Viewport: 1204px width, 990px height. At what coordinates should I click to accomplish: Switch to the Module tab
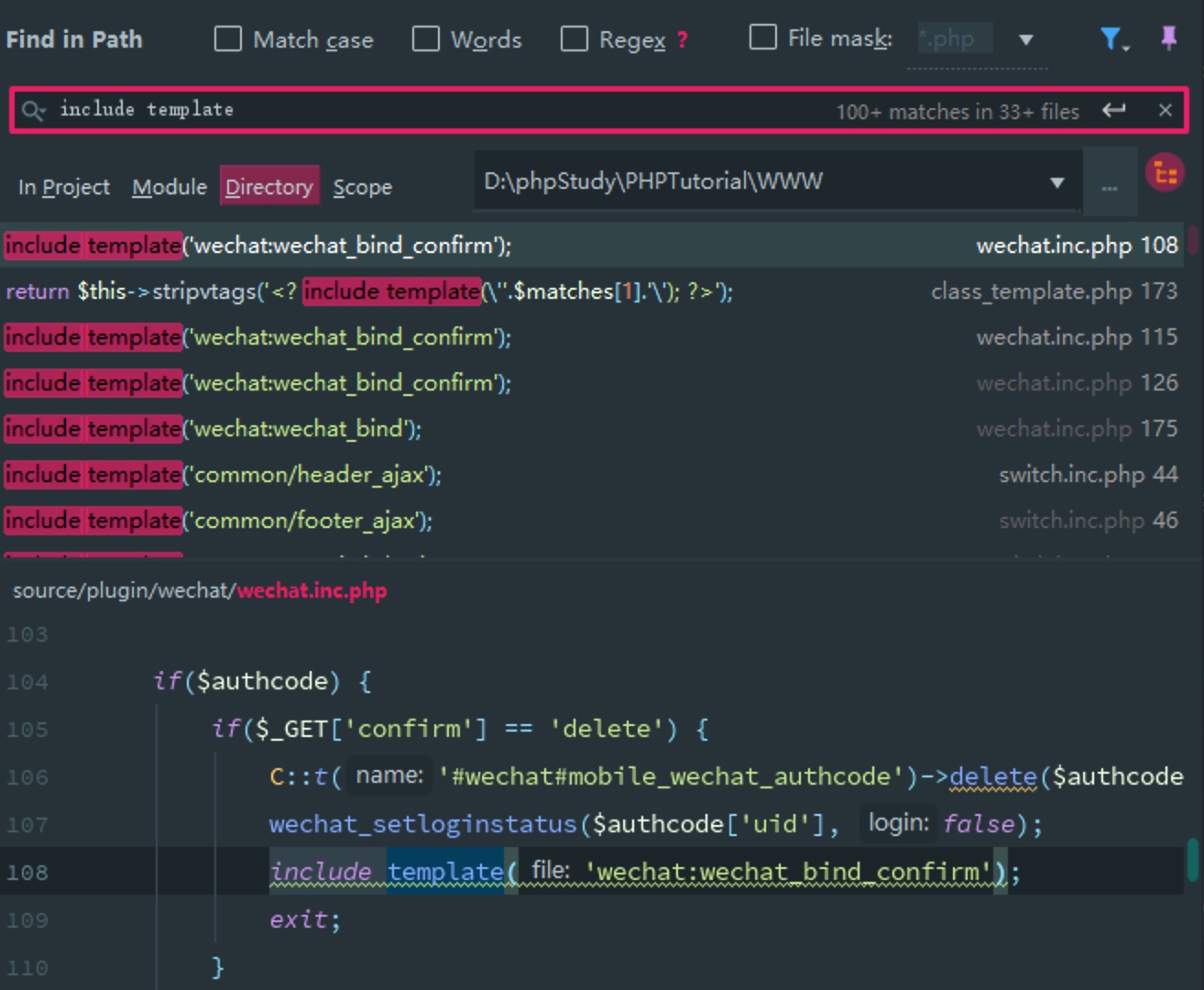(x=170, y=187)
